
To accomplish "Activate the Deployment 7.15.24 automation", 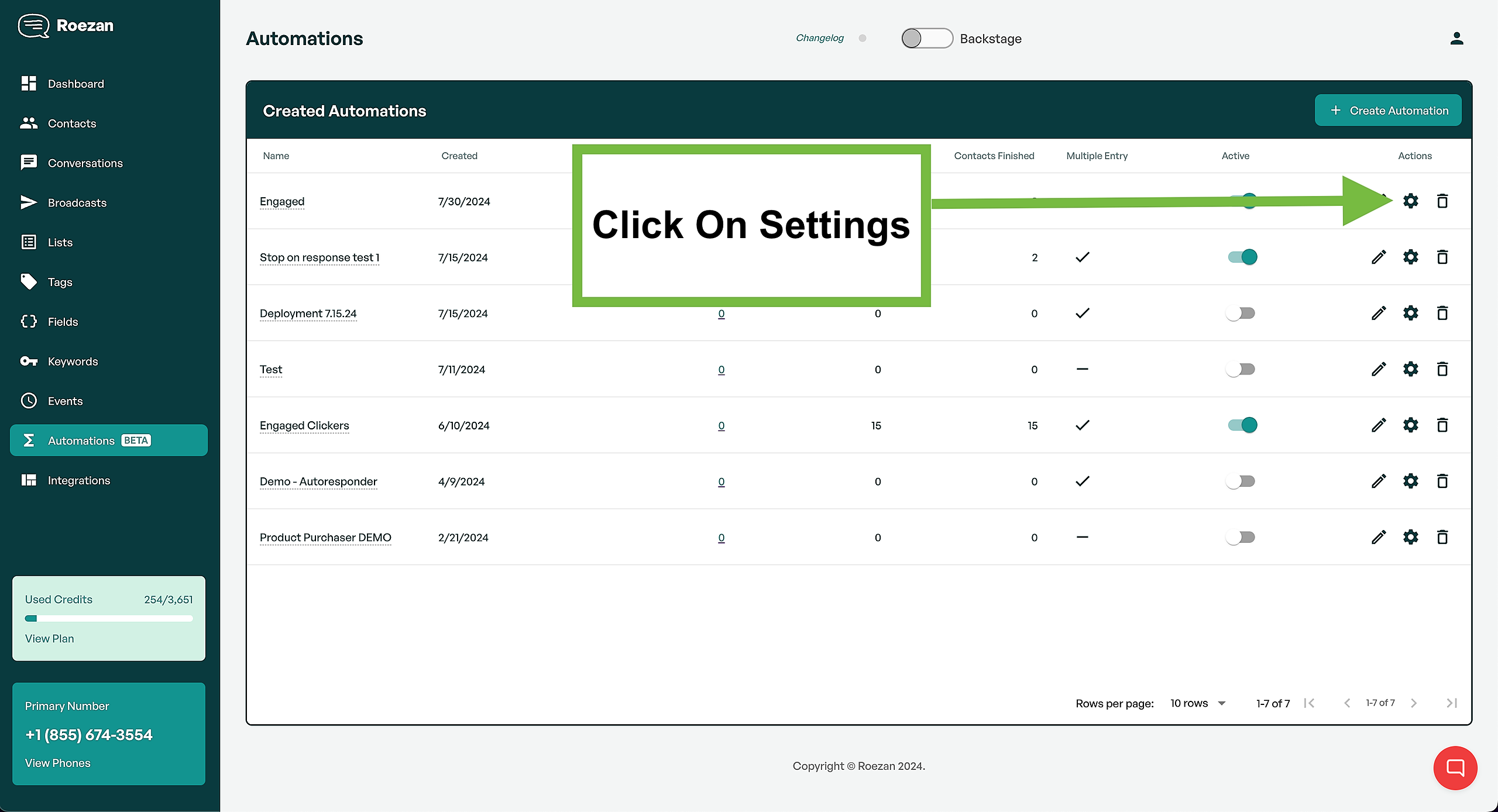I will tap(1241, 313).
